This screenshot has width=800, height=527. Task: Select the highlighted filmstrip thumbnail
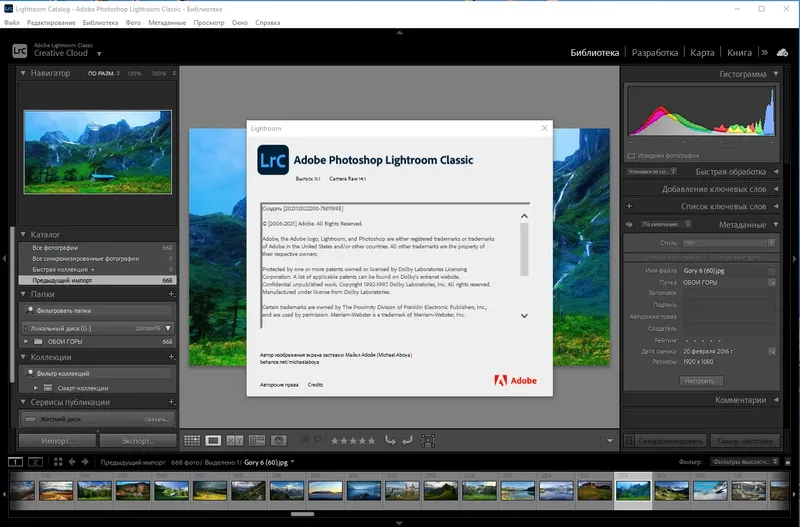tap(633, 491)
